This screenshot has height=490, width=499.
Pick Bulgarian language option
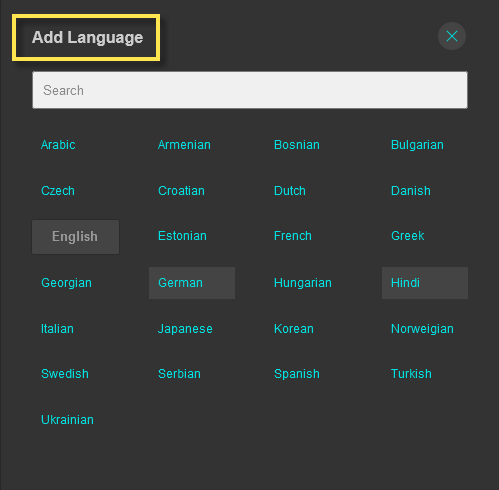coord(417,145)
